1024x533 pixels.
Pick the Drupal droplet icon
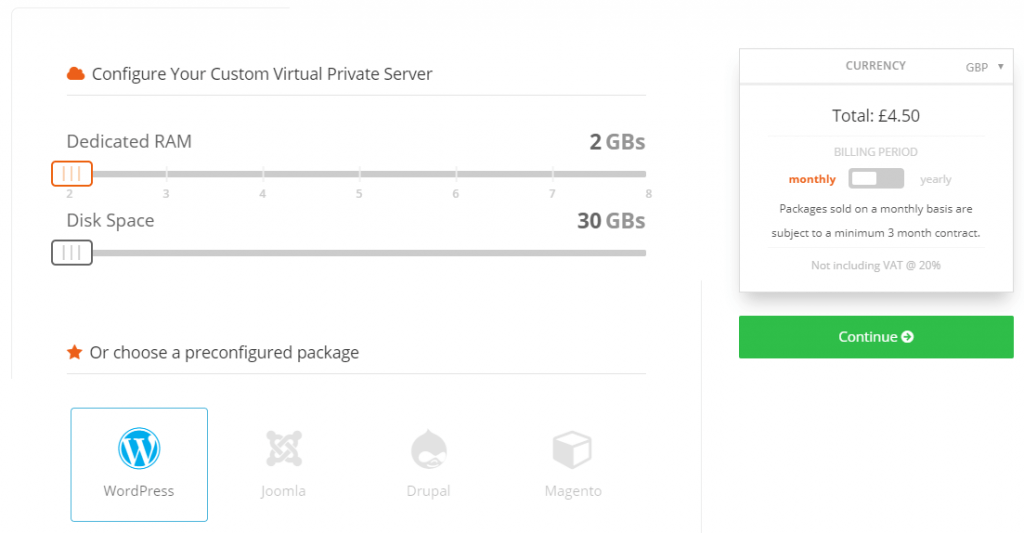click(428, 449)
